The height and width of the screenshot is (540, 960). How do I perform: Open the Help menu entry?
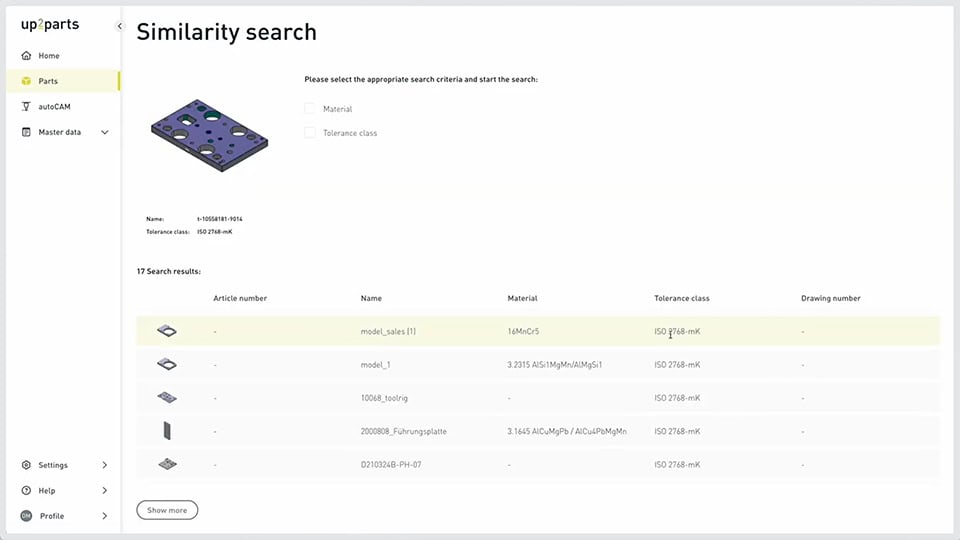[47, 490]
